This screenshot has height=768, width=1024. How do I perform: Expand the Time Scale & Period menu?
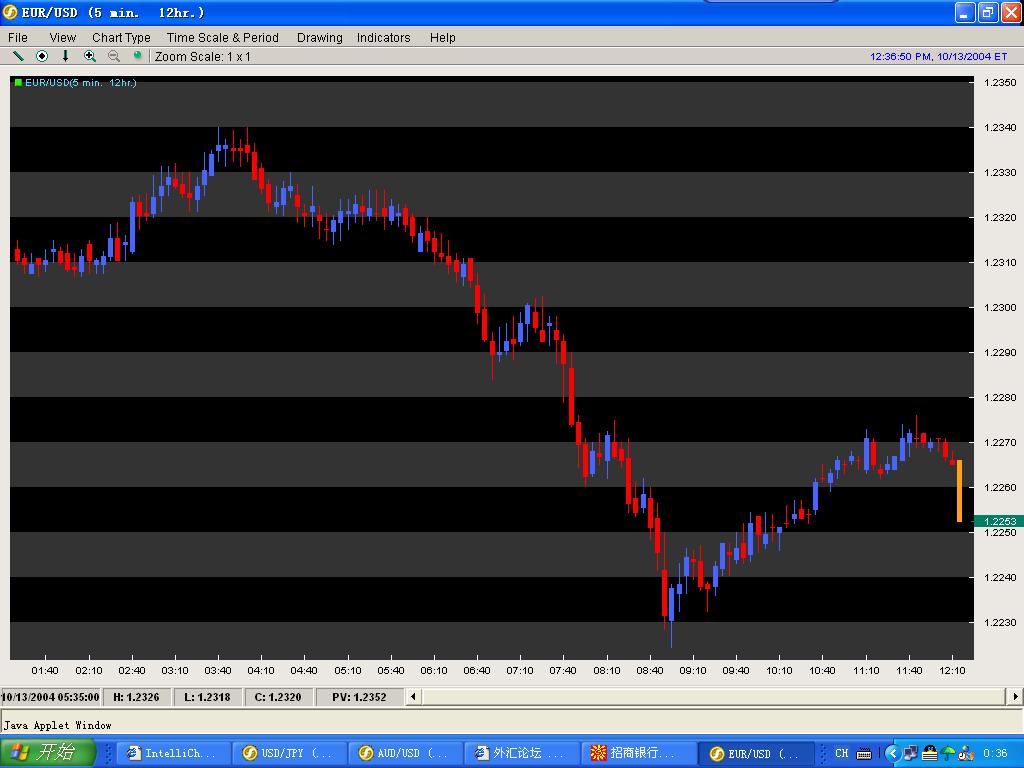223,37
